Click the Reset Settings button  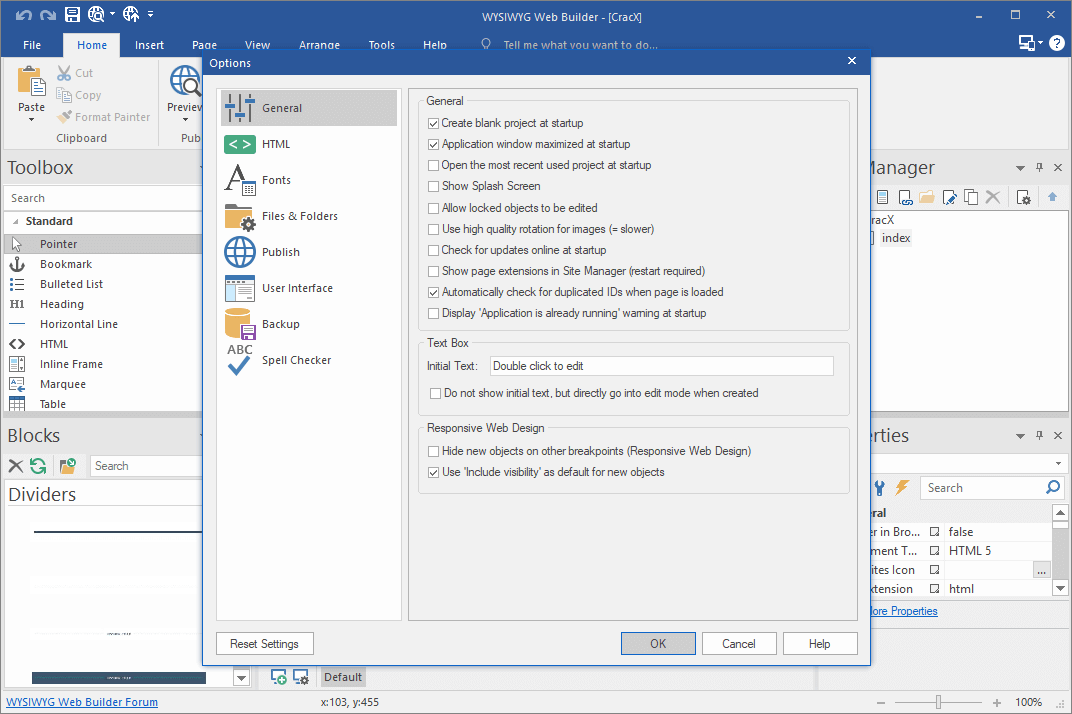click(x=265, y=644)
